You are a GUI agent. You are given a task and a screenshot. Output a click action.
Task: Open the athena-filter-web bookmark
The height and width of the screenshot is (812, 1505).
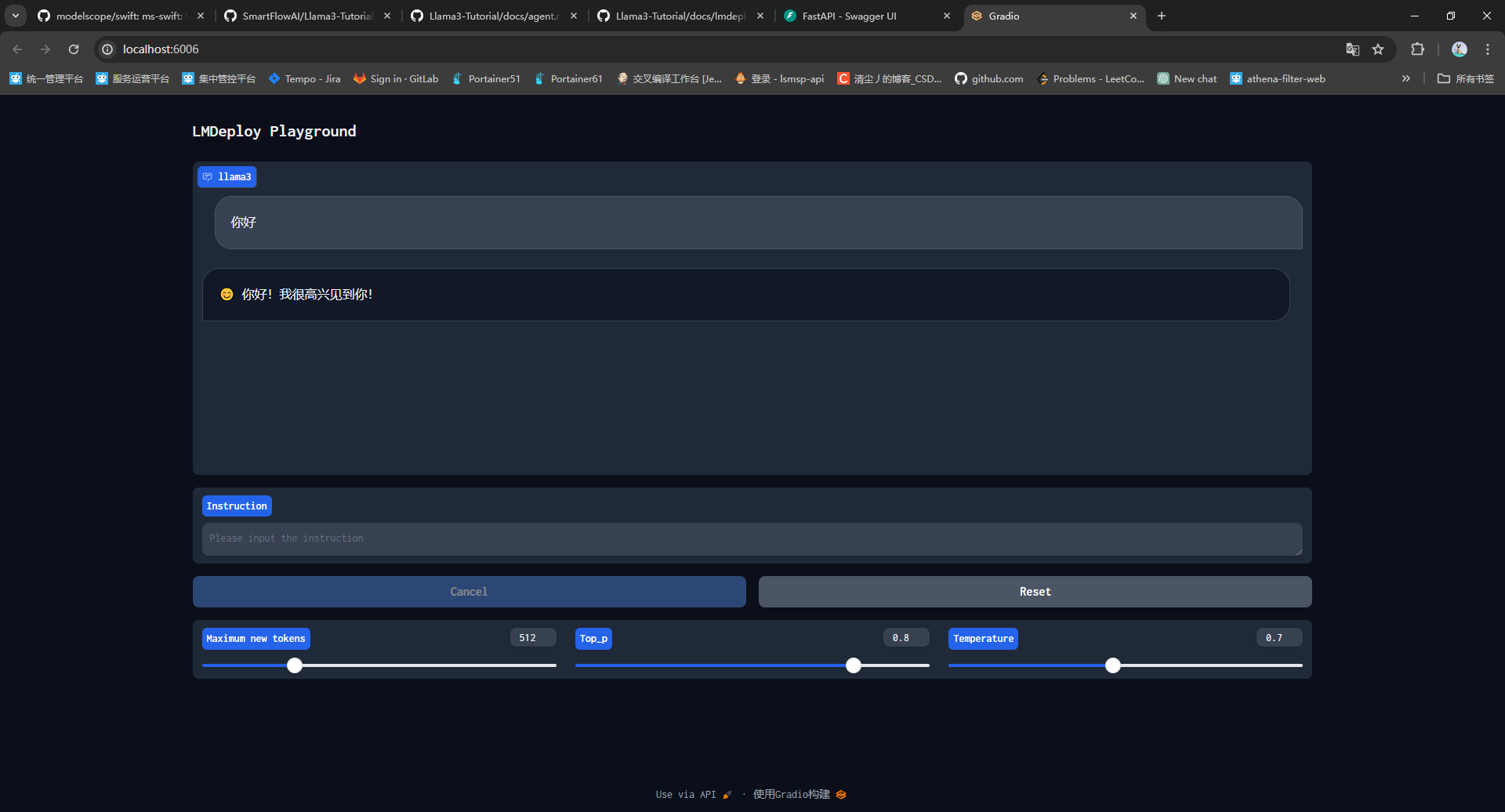click(x=1278, y=78)
